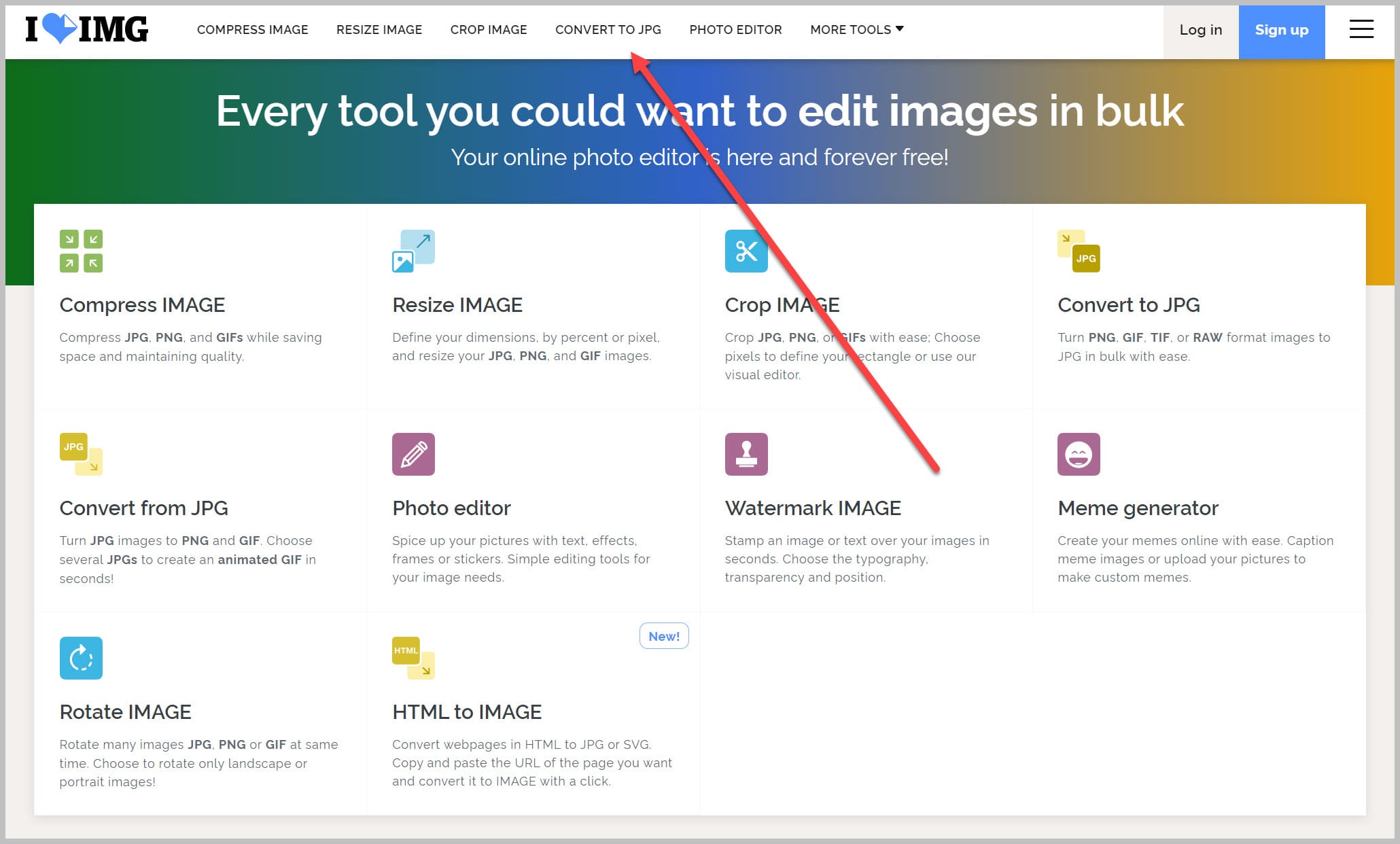Click the hamburger menu icon top right
This screenshot has width=1400, height=844.
coord(1362,29)
